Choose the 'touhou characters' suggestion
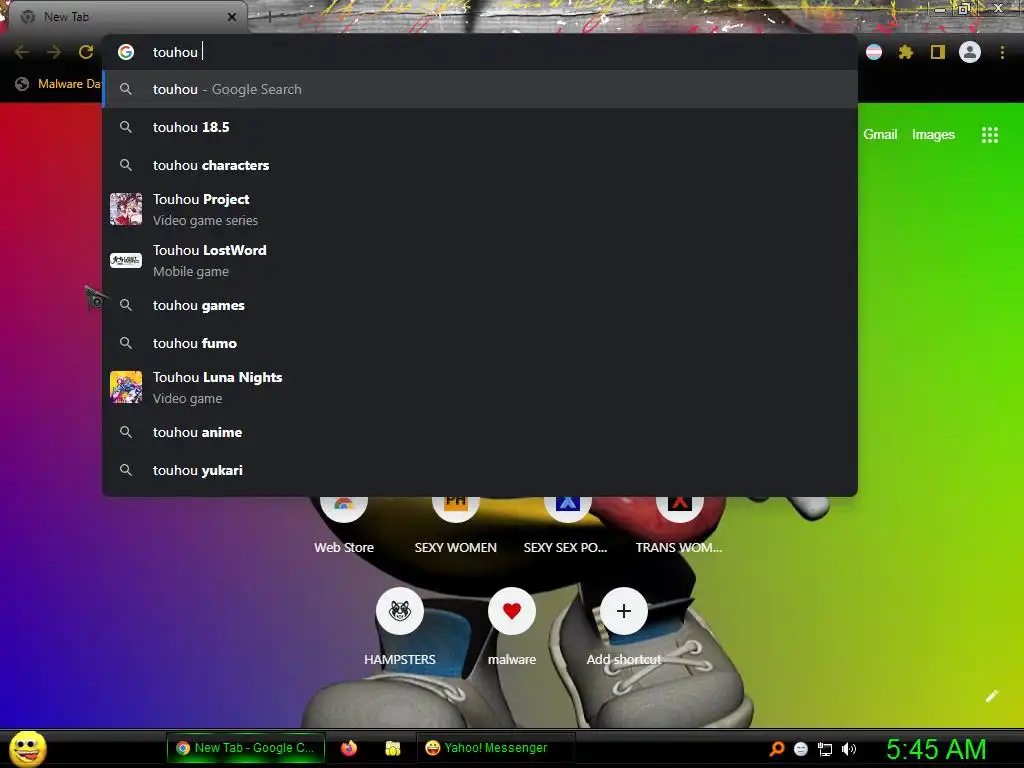Screen dimensions: 1024x768 479,165
